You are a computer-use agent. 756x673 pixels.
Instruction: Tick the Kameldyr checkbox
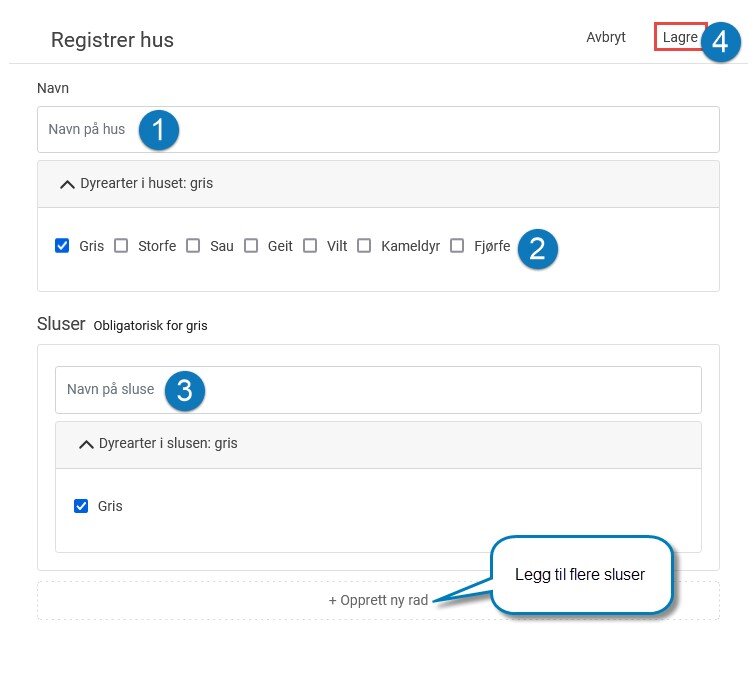[x=364, y=245]
